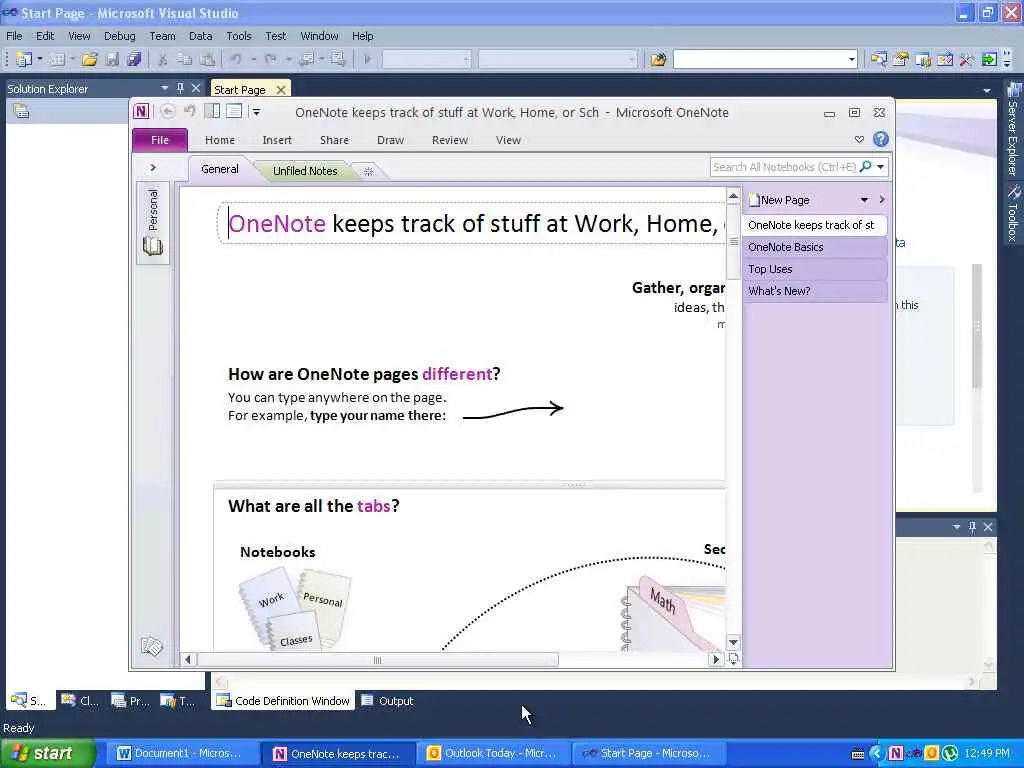Image resolution: width=1024 pixels, height=768 pixels.
Task: Click the Unfiled Notes icon at bottom of navigation bar
Action: point(152,647)
